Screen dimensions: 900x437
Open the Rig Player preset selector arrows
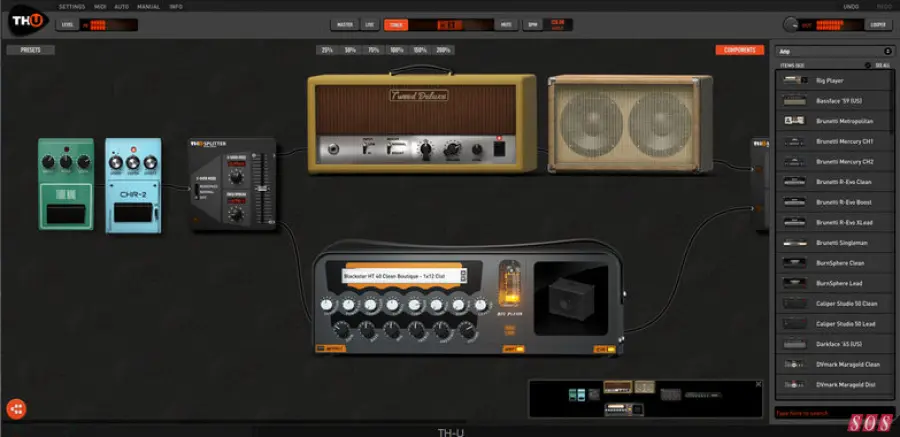(x=463, y=276)
